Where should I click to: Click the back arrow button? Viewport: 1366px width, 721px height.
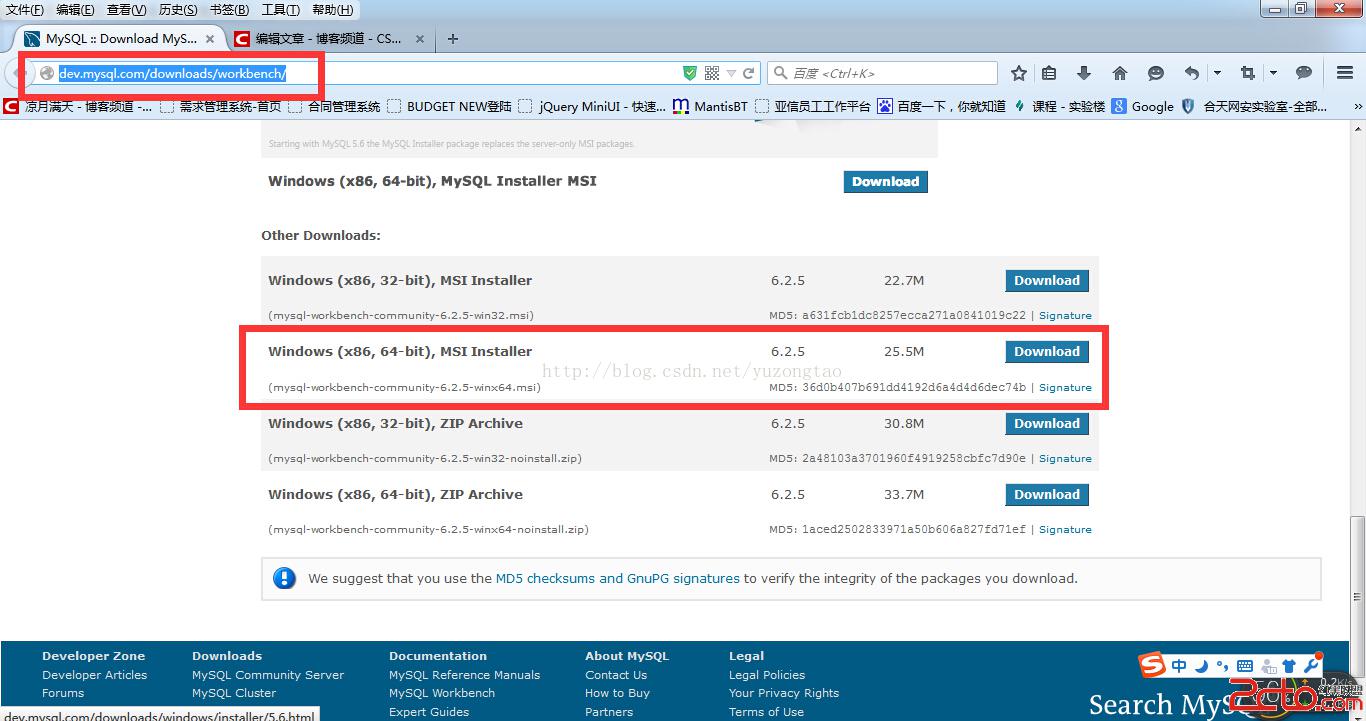point(19,73)
